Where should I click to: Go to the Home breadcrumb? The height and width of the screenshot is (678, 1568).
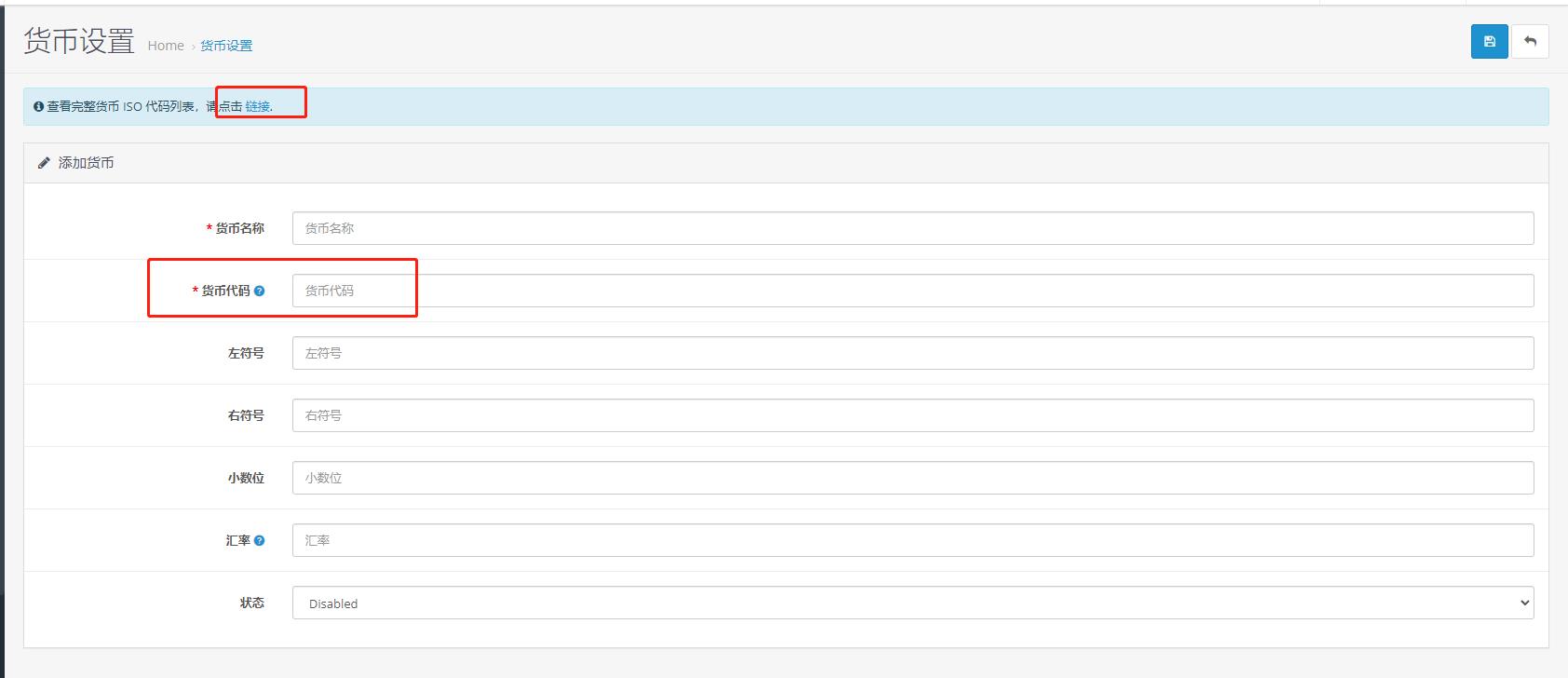(166, 46)
